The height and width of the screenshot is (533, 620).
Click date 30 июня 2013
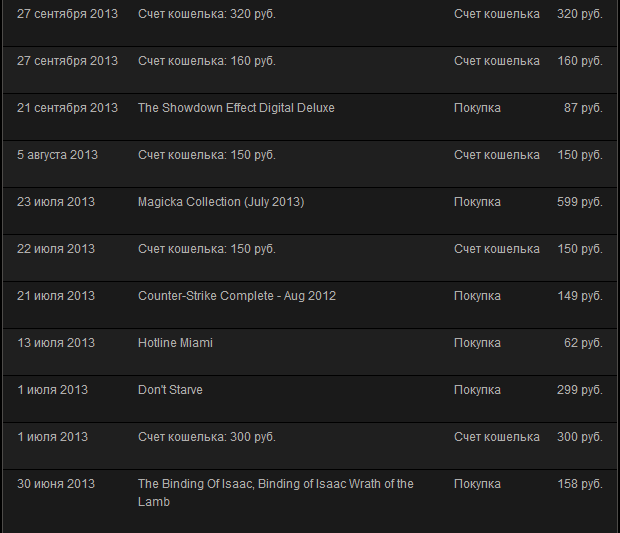[x=56, y=484]
